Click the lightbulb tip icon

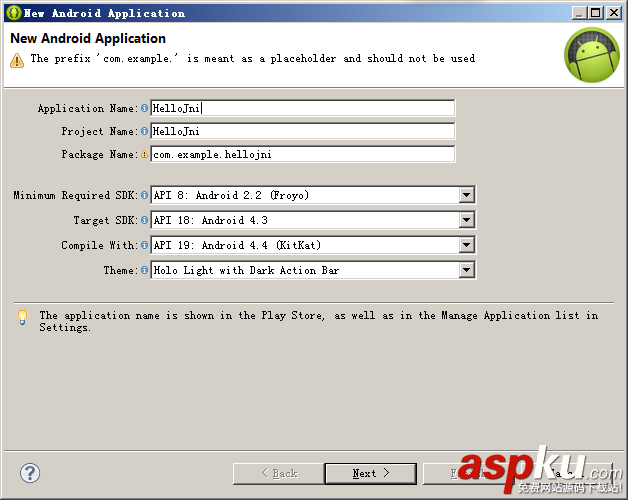click(x=22, y=317)
